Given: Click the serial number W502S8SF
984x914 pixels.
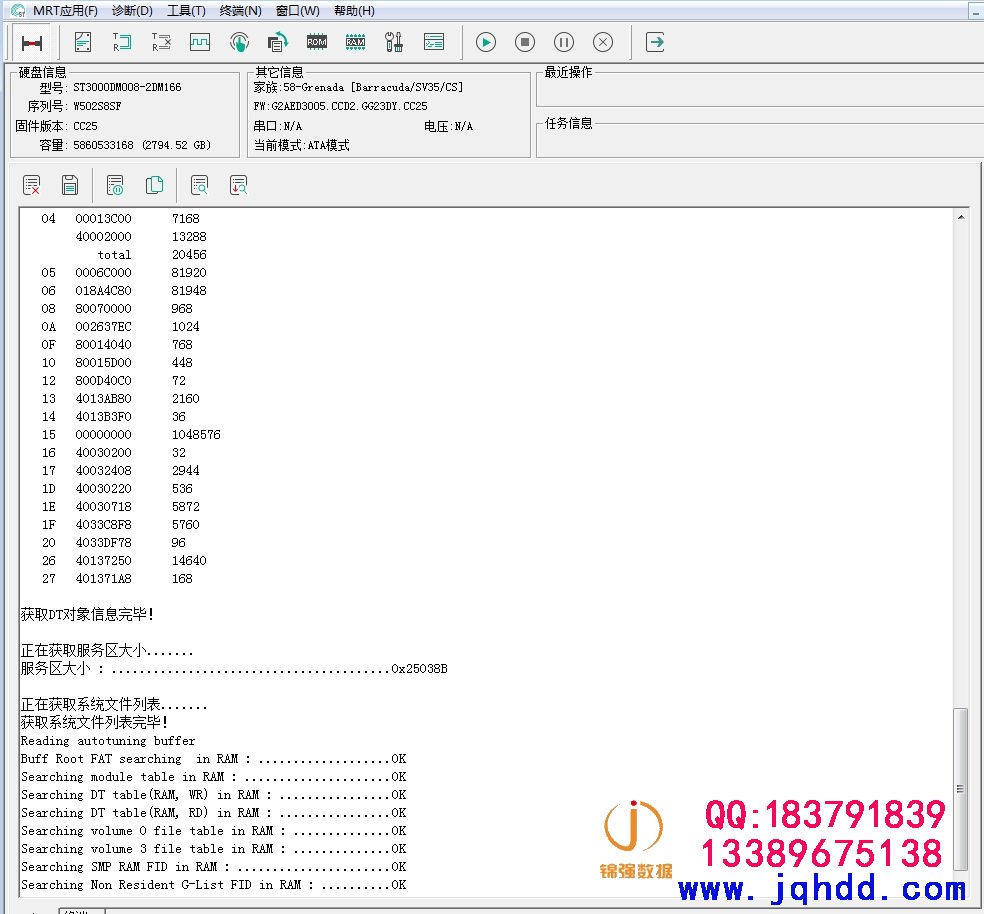Looking at the screenshot, I should 97,106.
